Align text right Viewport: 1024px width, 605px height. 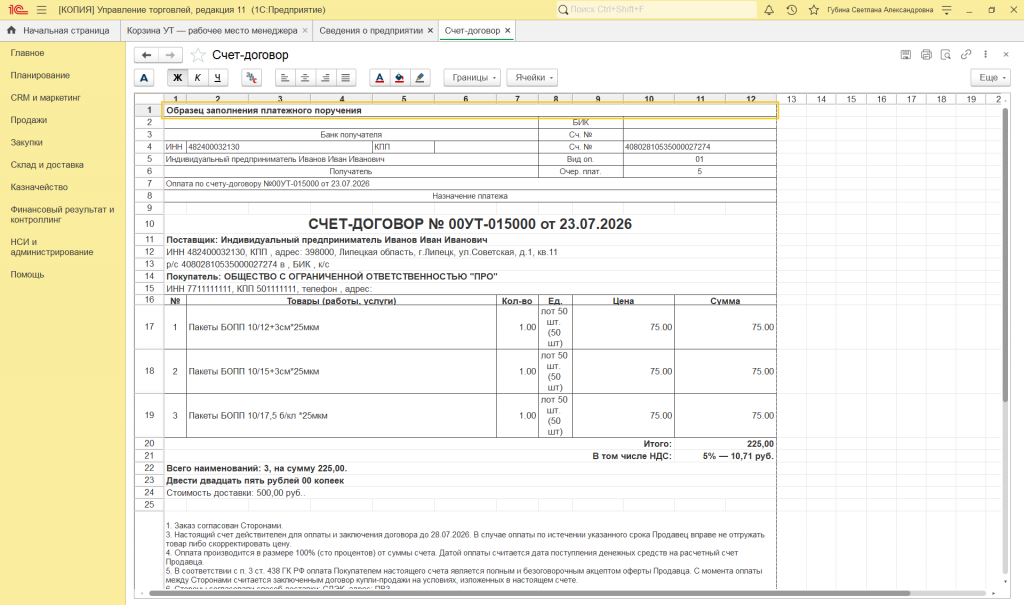click(x=325, y=78)
